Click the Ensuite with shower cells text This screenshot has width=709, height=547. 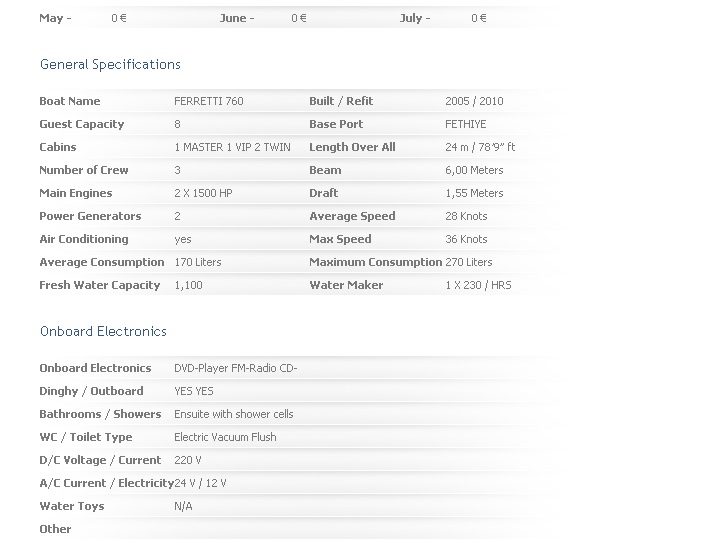coord(234,414)
